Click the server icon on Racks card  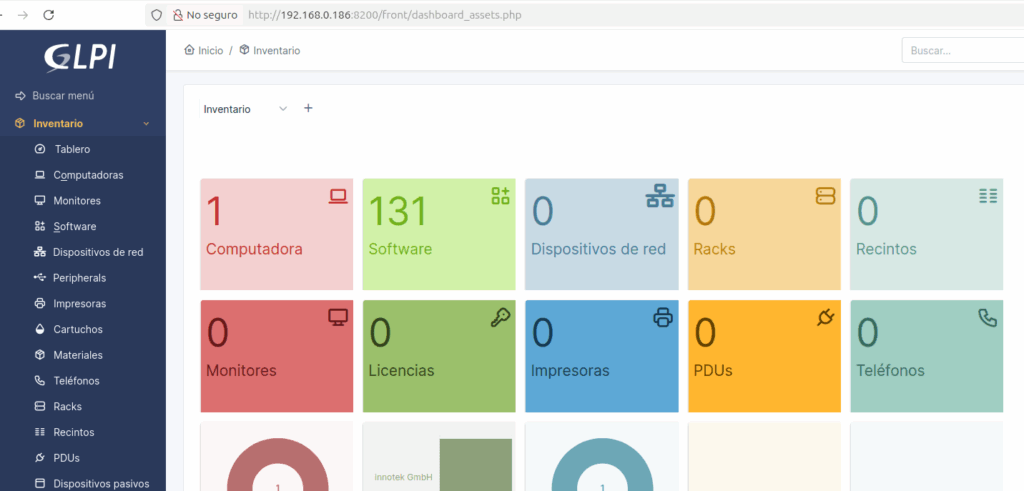pos(825,196)
